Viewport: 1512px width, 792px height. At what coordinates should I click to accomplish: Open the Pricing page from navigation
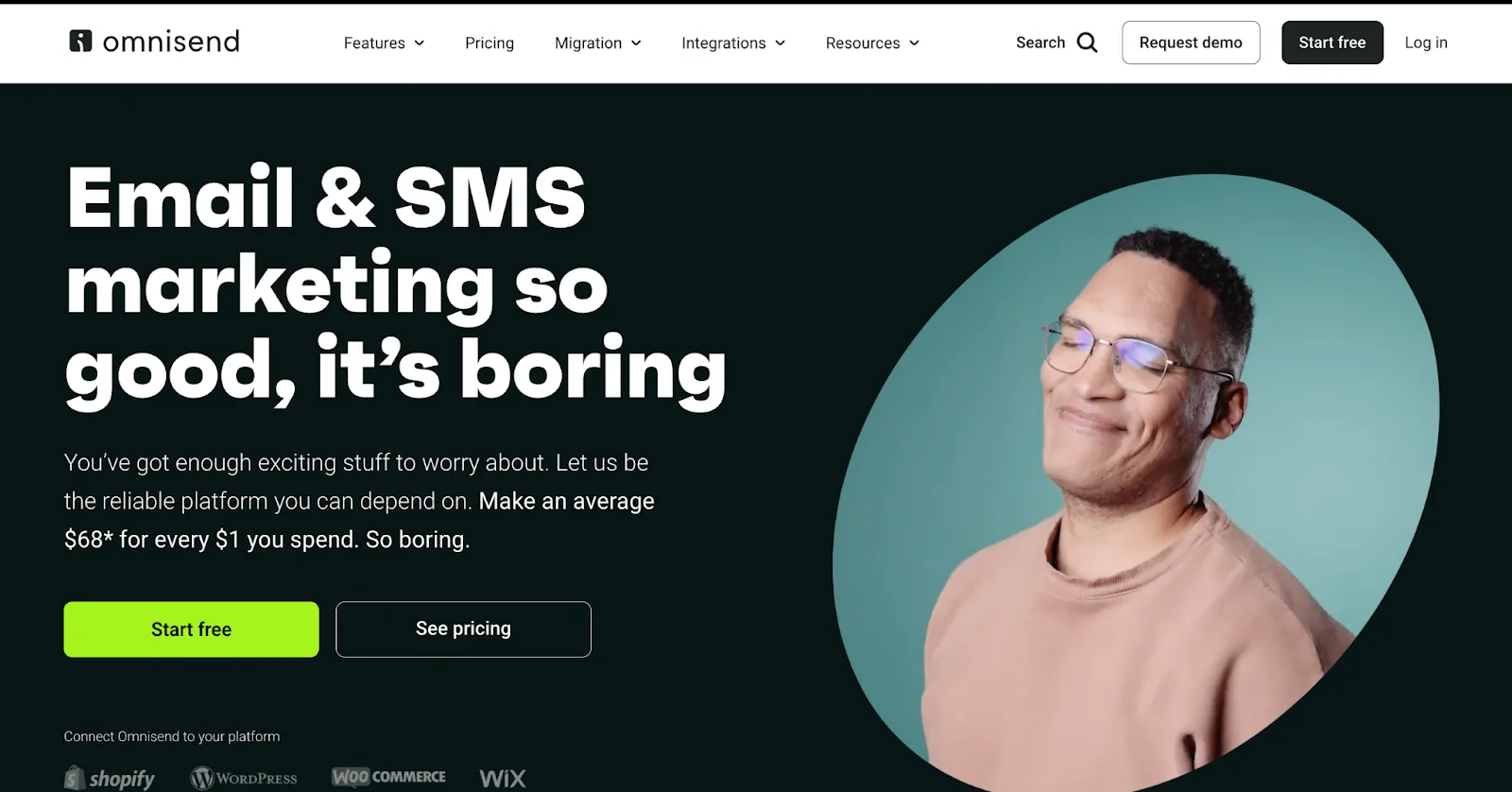[x=490, y=43]
